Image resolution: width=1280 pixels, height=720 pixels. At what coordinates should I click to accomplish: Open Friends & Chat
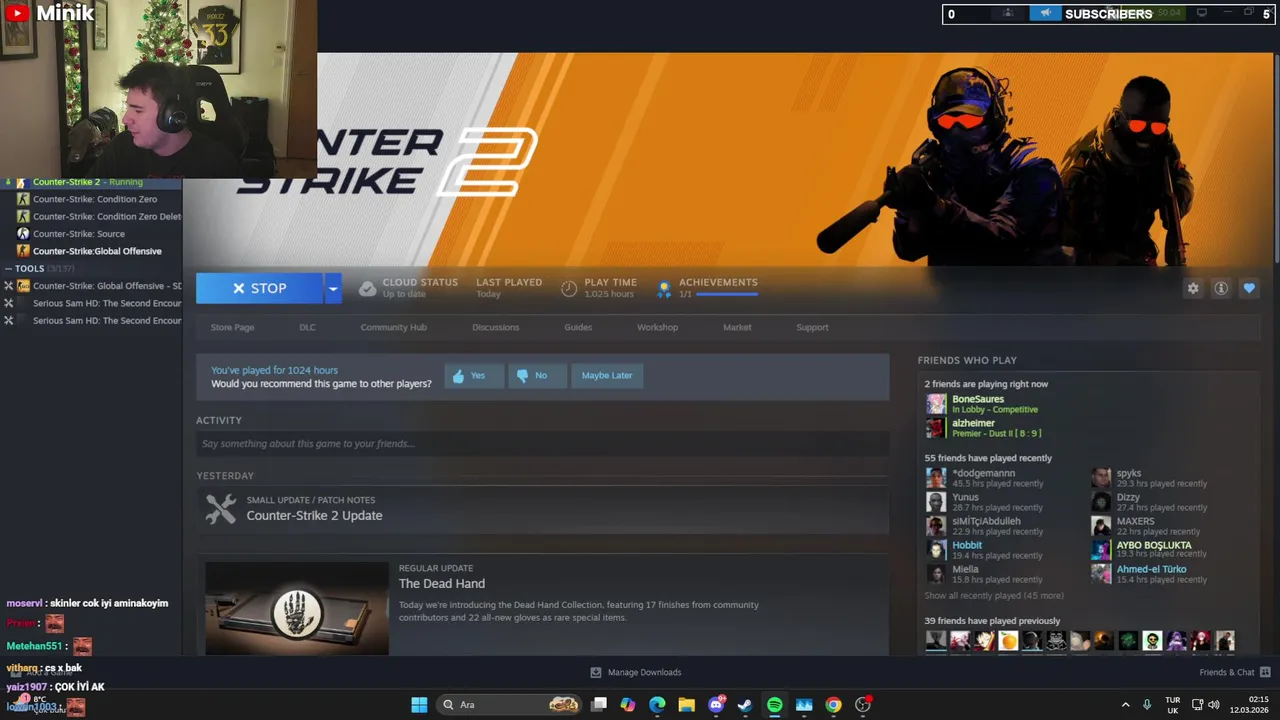[1235, 672]
